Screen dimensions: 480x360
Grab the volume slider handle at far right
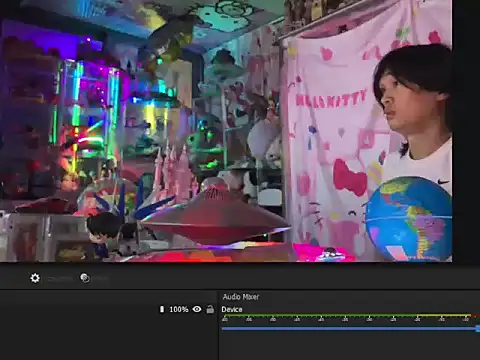tap(478, 329)
